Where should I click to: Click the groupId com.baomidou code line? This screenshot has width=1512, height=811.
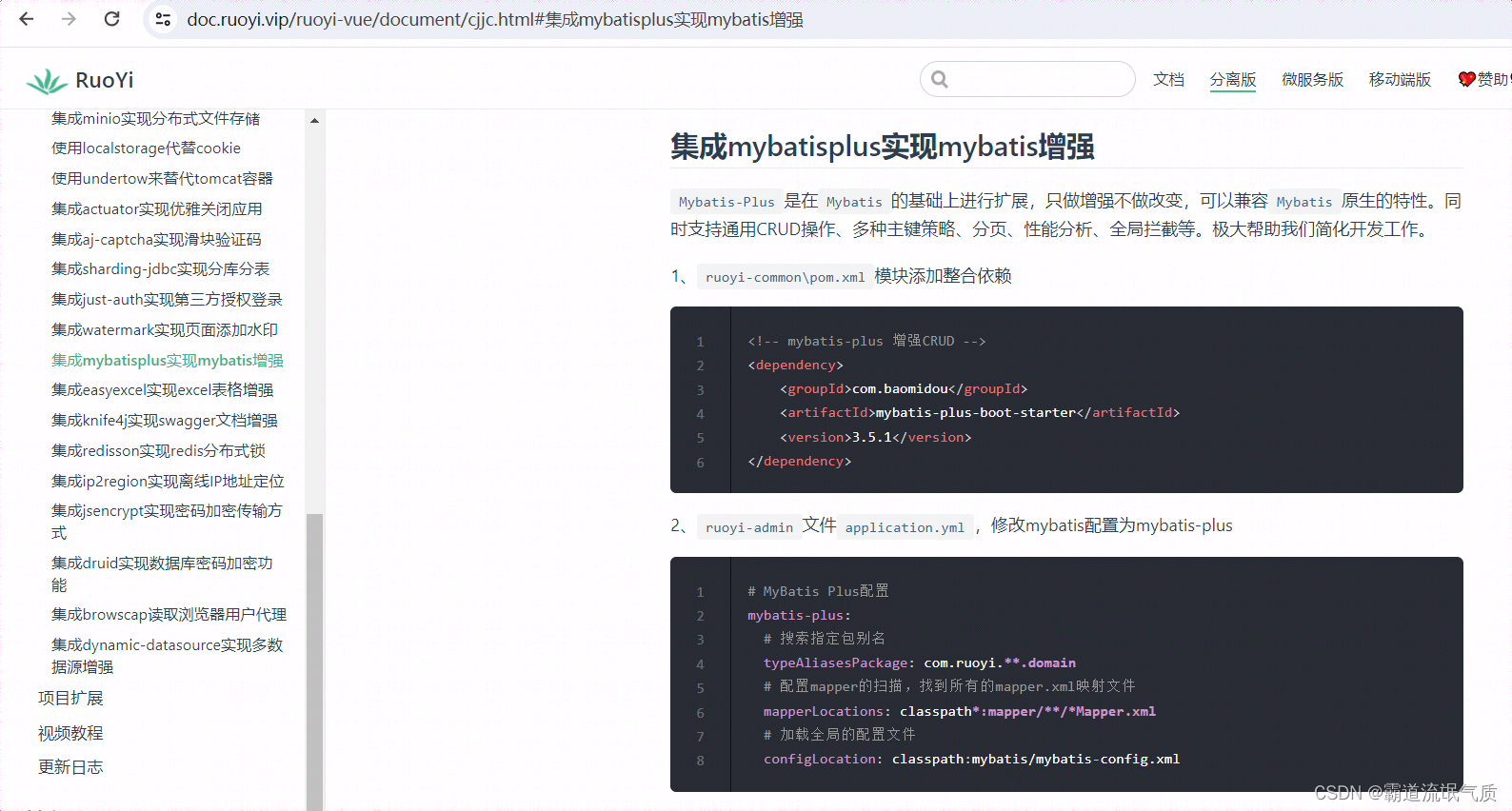point(904,388)
